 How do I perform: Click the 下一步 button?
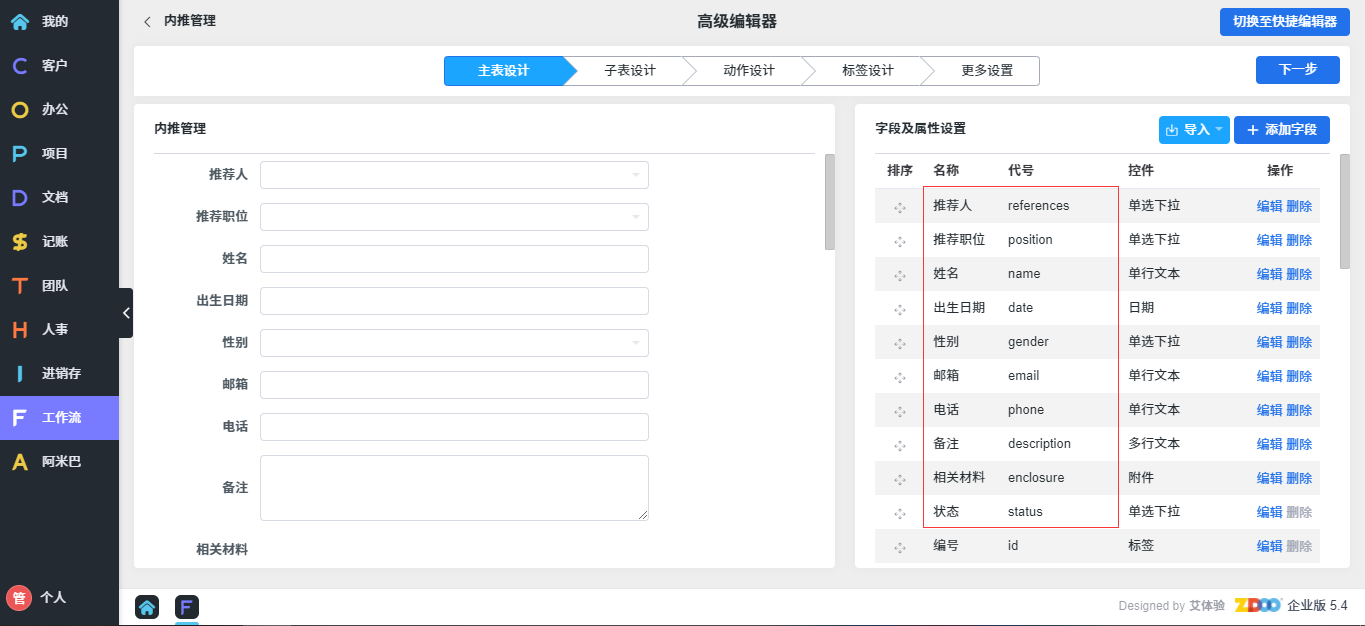coord(1297,70)
